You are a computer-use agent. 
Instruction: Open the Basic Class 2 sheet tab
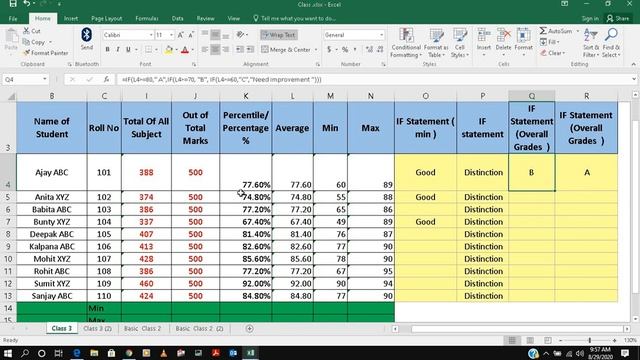click(142, 329)
